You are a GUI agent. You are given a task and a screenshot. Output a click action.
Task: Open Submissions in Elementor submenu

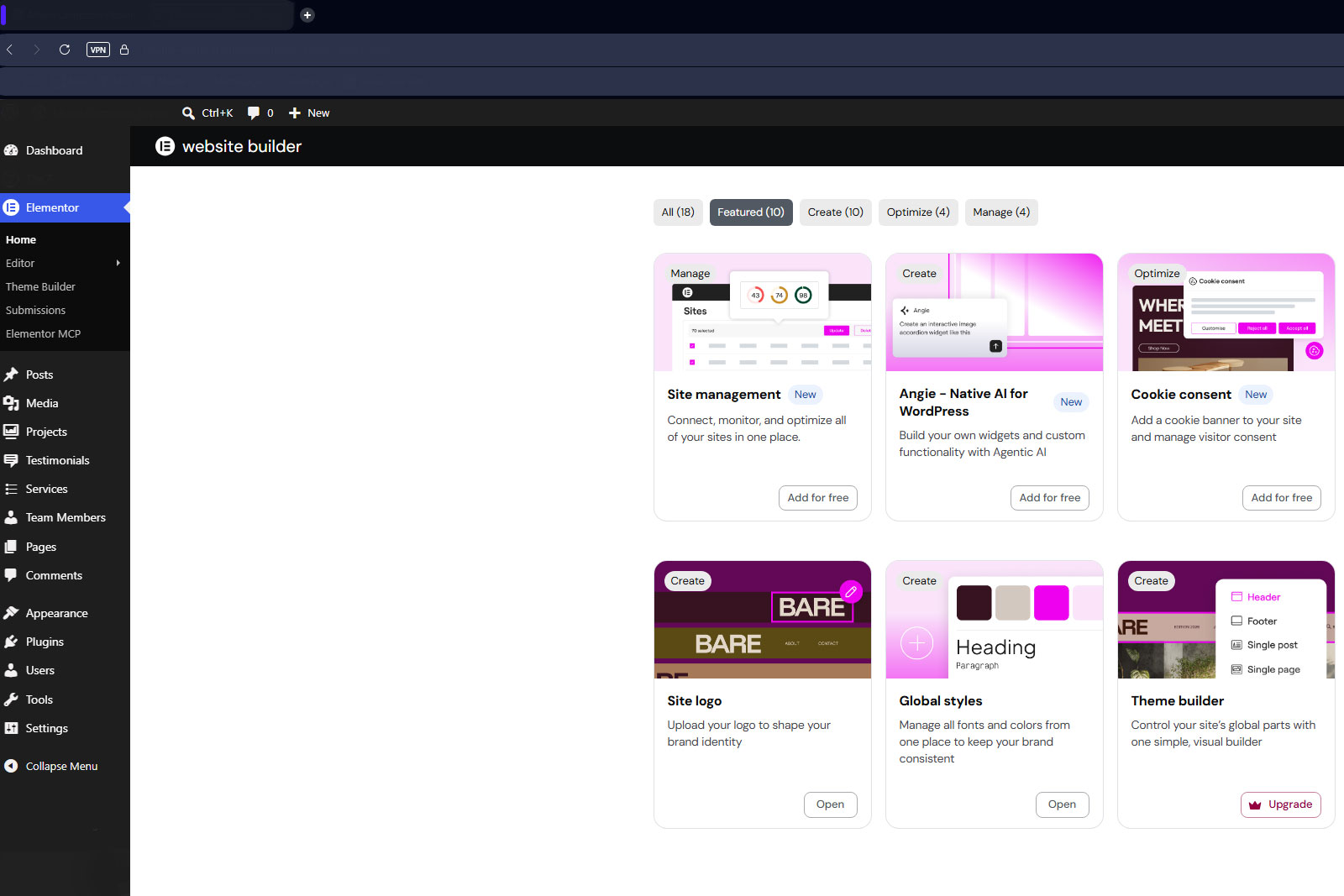pyautogui.click(x=35, y=310)
